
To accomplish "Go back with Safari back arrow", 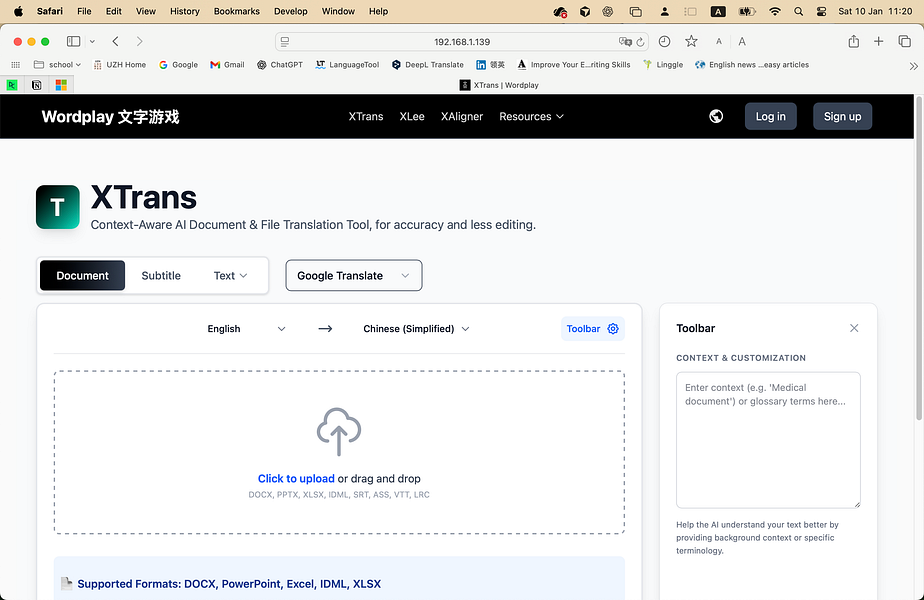I will click(x=116, y=41).
